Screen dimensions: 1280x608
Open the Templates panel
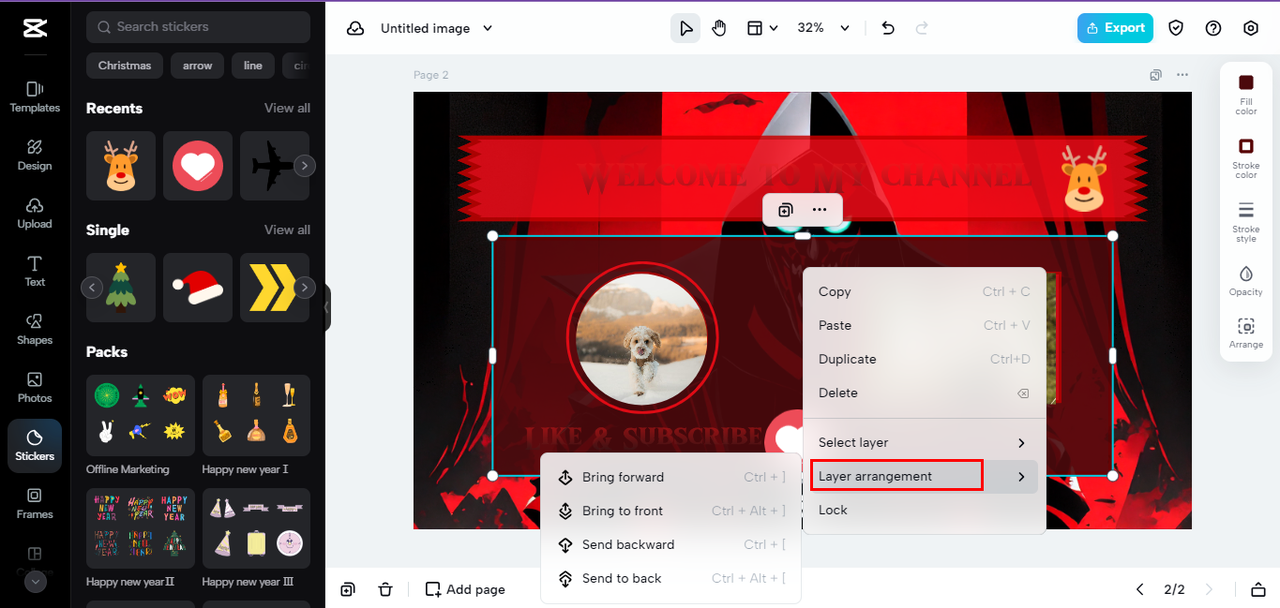[x=35, y=97]
